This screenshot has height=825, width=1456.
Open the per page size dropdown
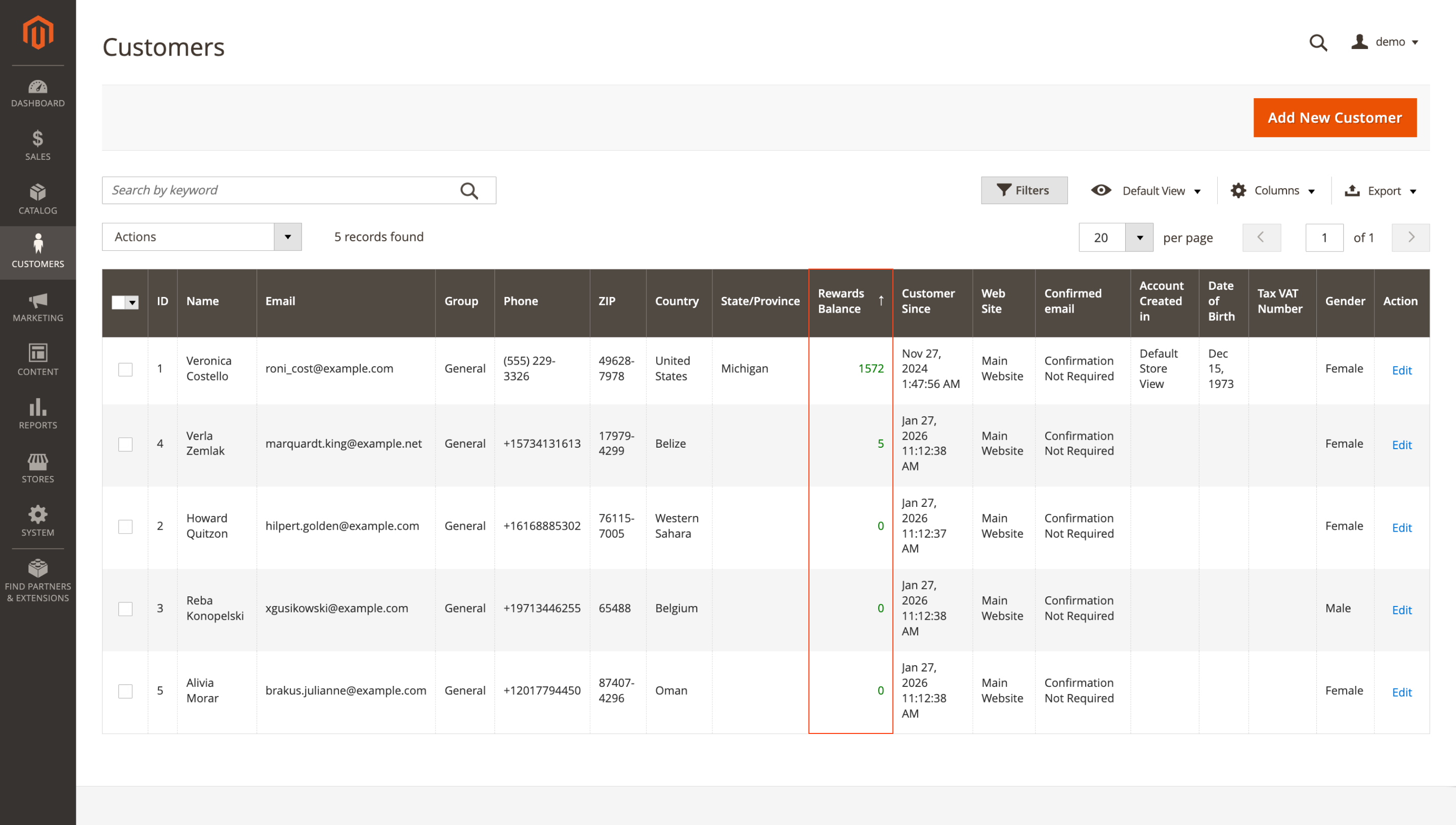point(1139,237)
